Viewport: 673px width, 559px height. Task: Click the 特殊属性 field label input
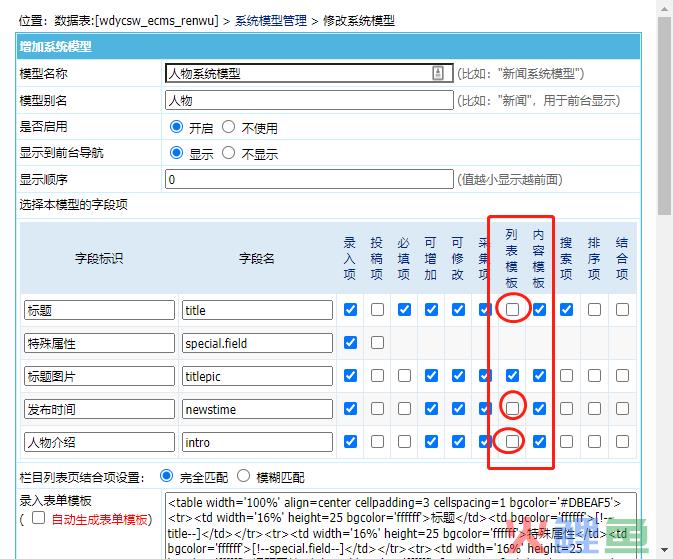tap(100, 343)
